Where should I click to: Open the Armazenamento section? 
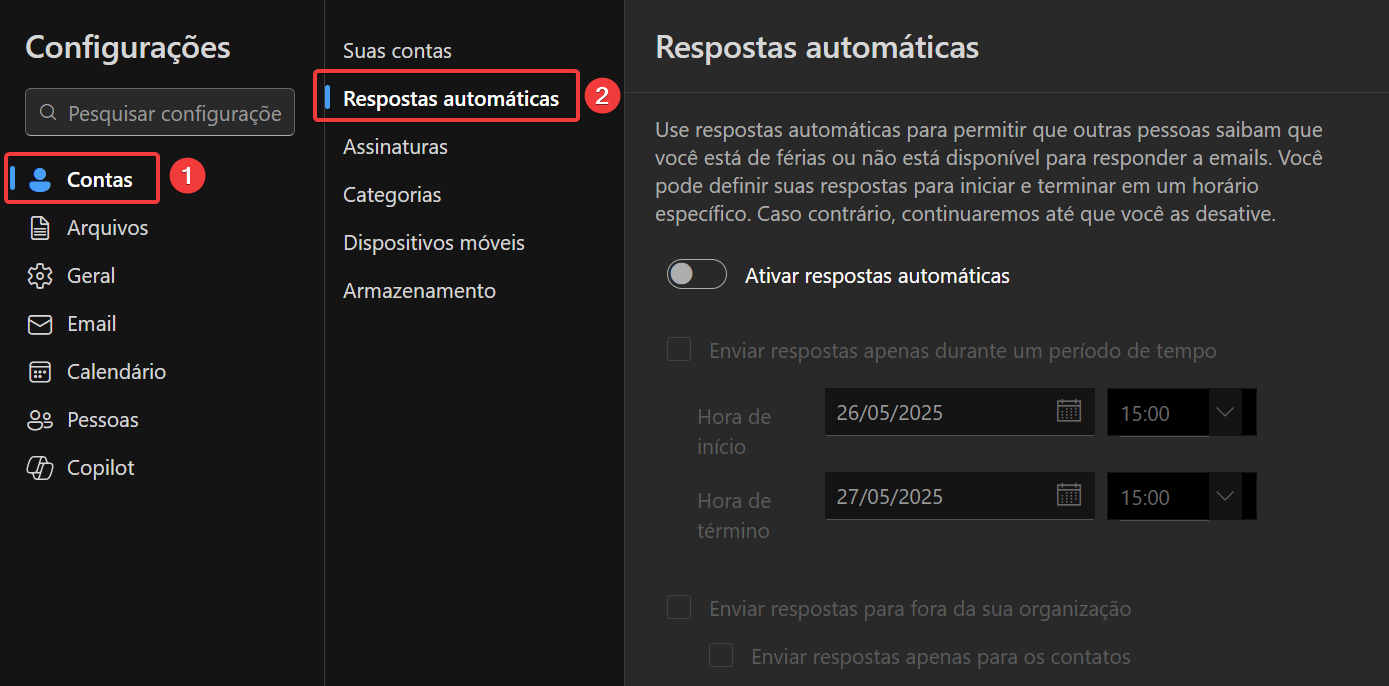[x=419, y=291]
